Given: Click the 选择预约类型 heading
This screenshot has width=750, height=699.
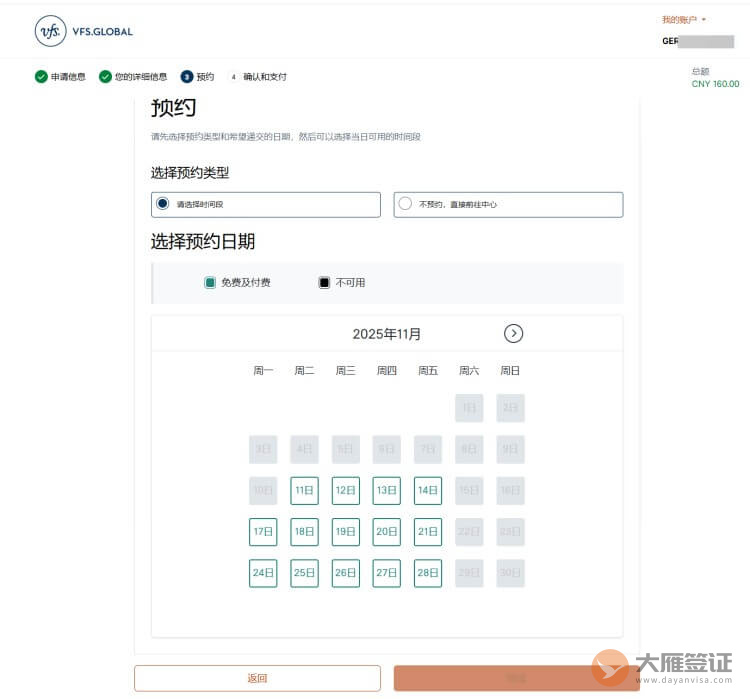Looking at the screenshot, I should click(x=190, y=173).
